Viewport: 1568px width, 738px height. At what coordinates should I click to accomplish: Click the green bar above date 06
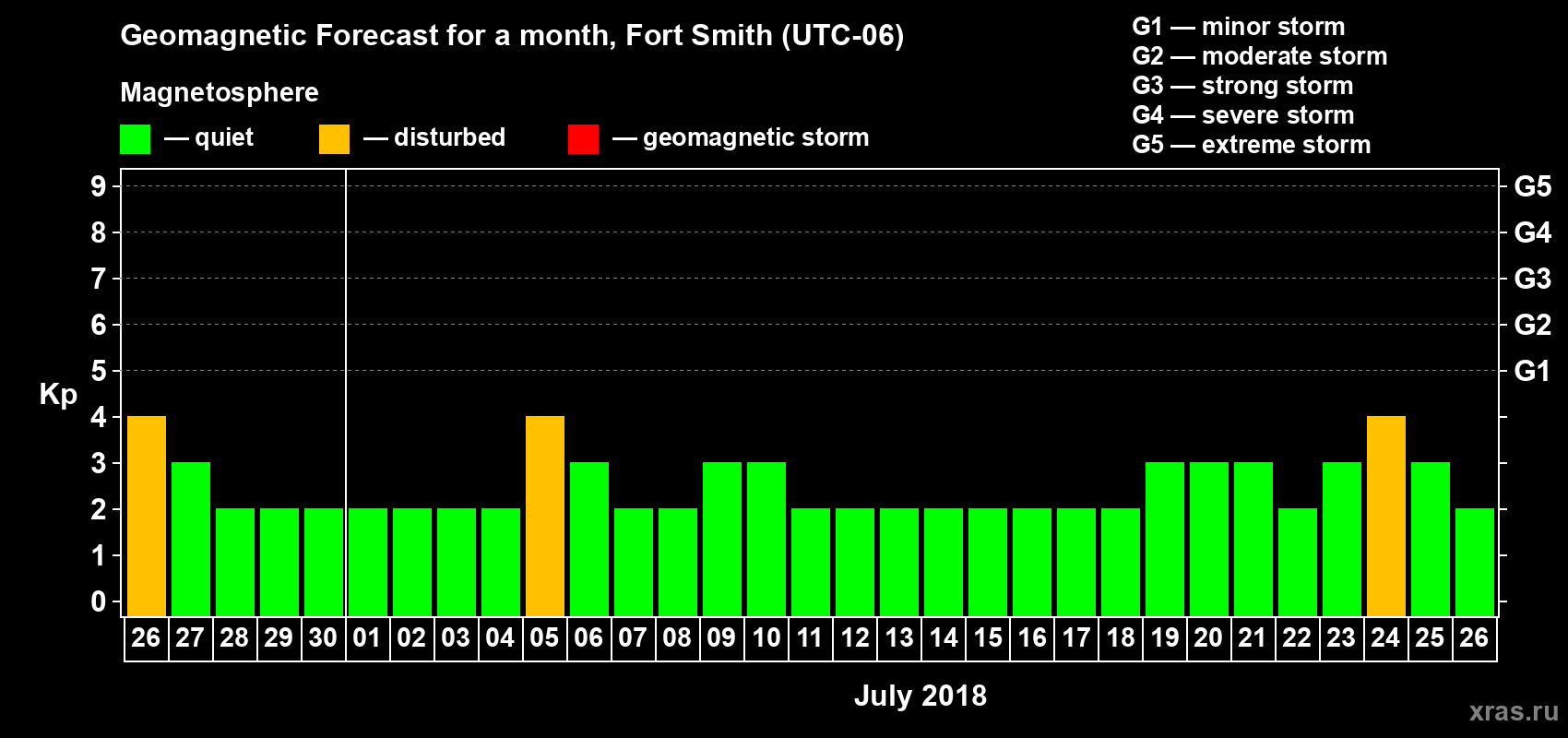coord(589,539)
